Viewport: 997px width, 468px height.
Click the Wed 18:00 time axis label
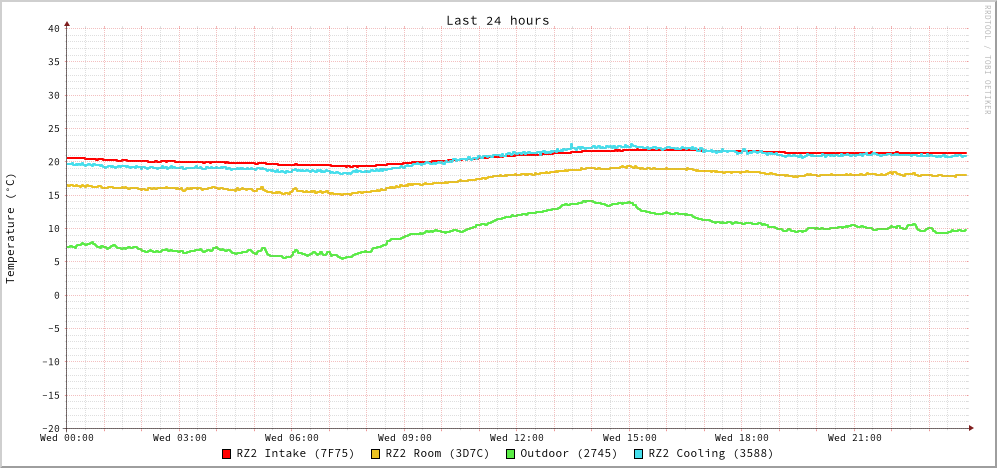pyautogui.click(x=742, y=438)
